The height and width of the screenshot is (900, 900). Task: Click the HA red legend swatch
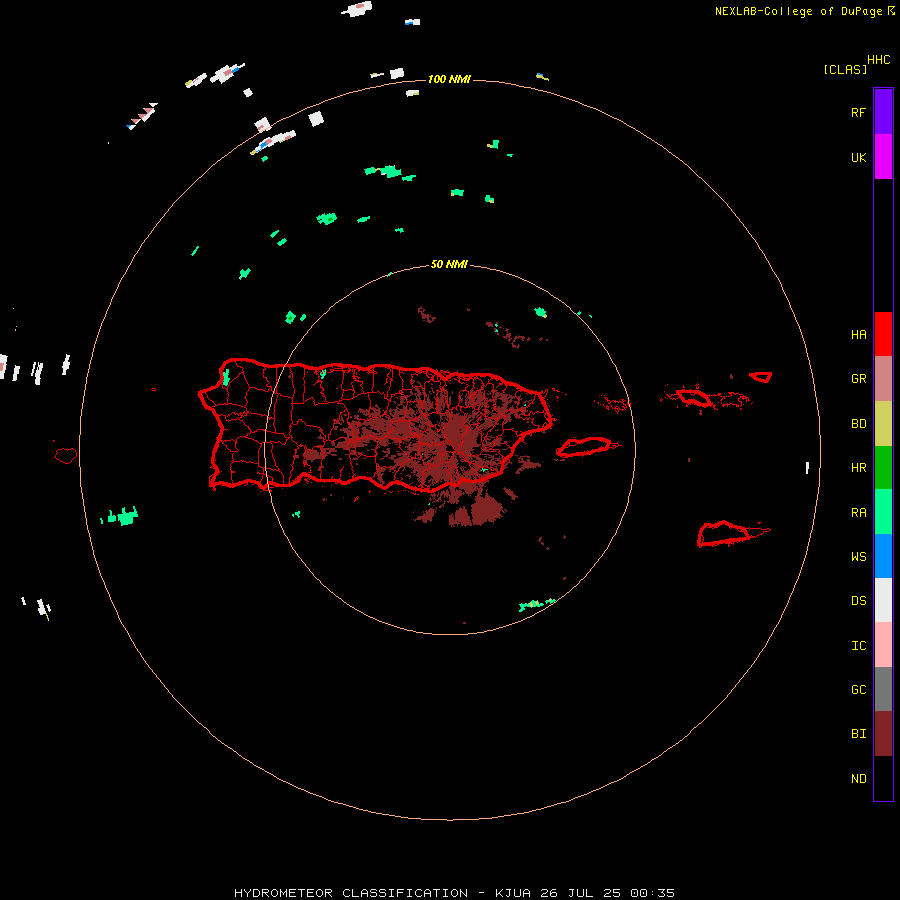click(x=883, y=334)
